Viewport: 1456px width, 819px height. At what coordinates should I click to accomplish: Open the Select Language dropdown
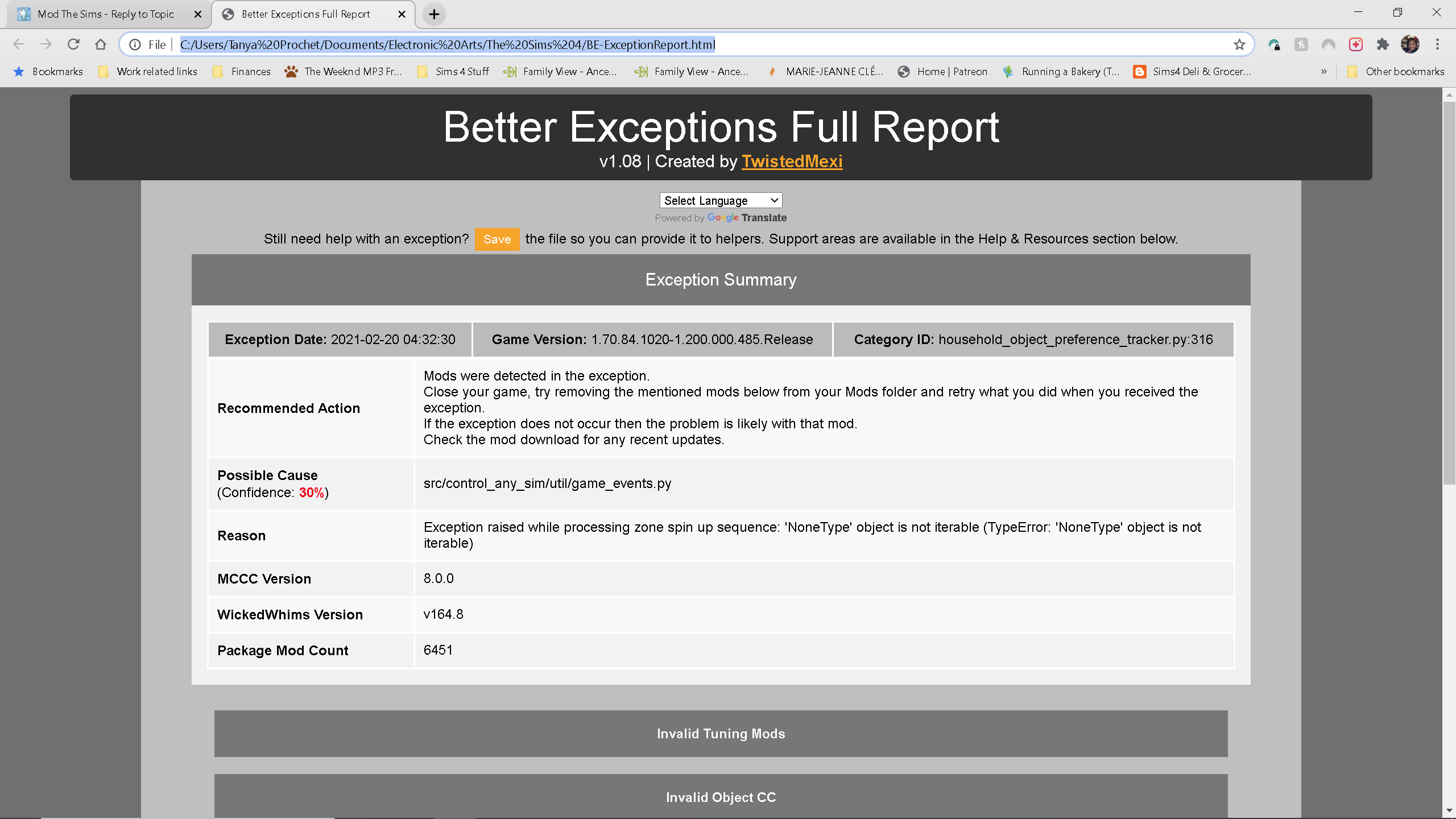click(721, 200)
